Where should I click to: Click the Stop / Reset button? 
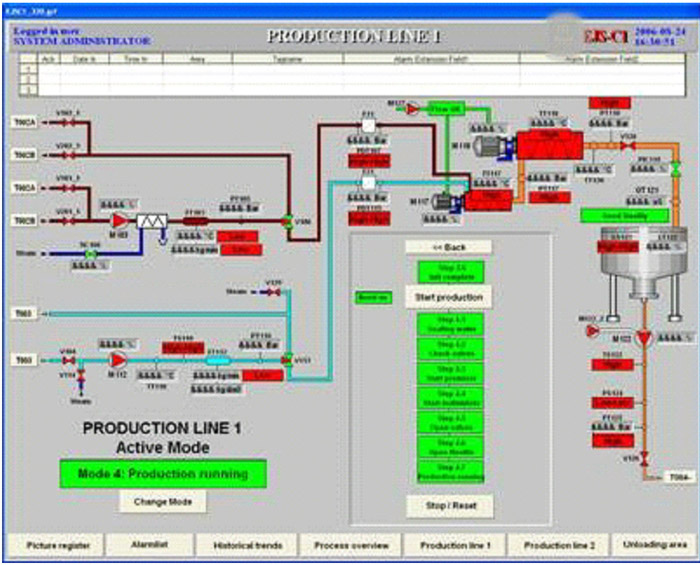pyautogui.click(x=450, y=506)
